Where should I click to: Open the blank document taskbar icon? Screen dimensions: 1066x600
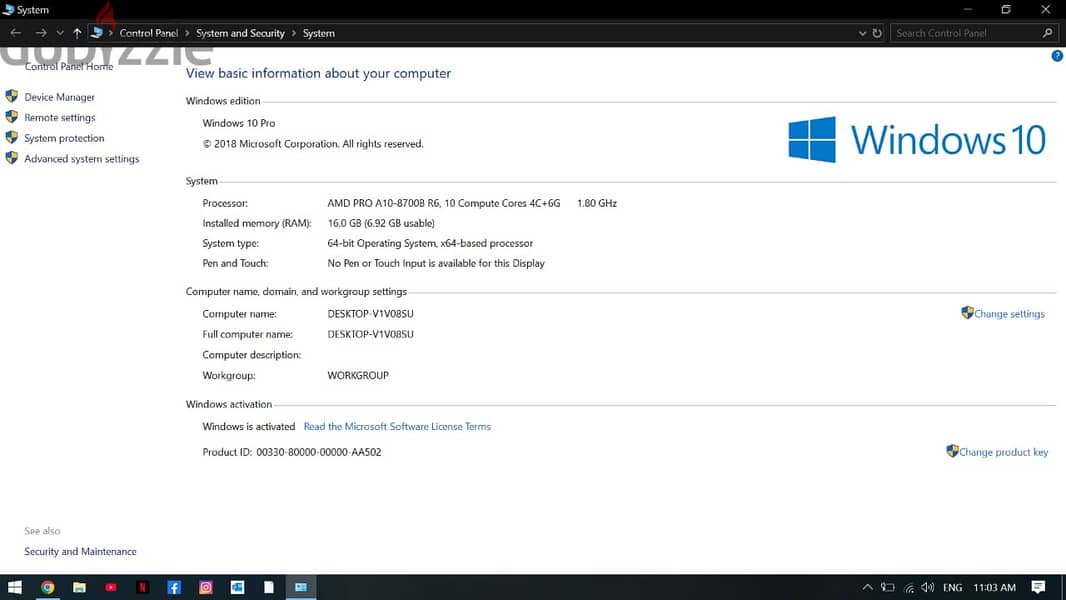pos(269,587)
